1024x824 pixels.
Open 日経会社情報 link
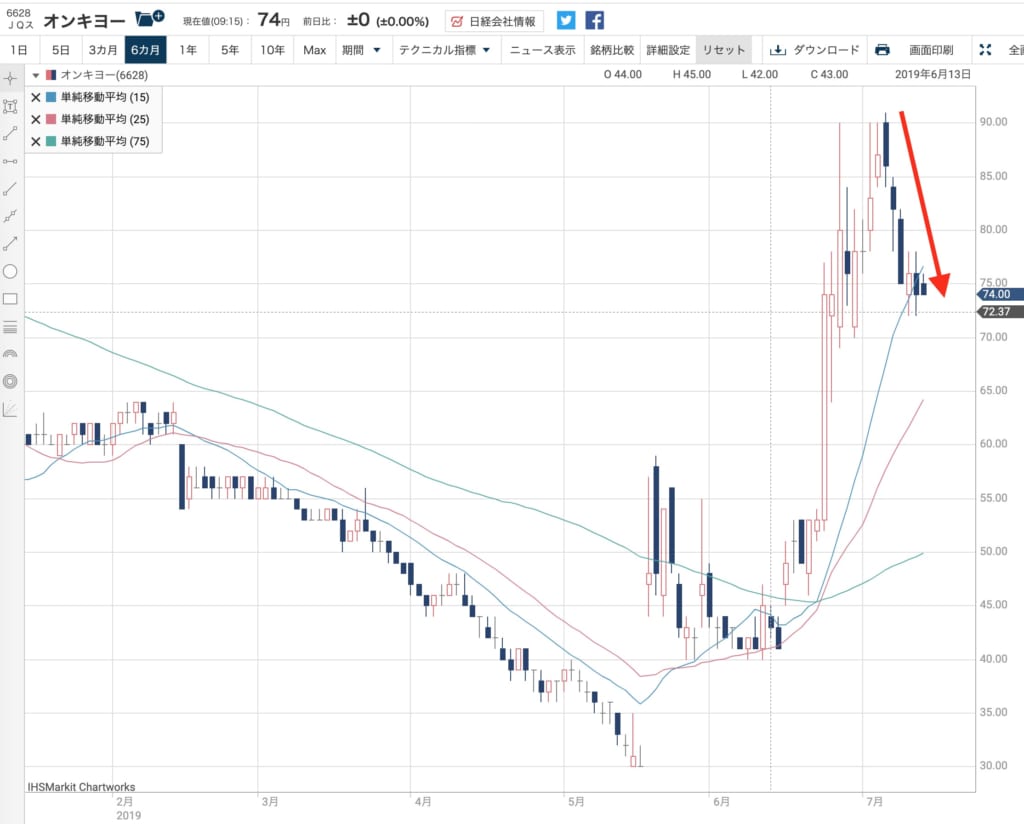(x=494, y=21)
